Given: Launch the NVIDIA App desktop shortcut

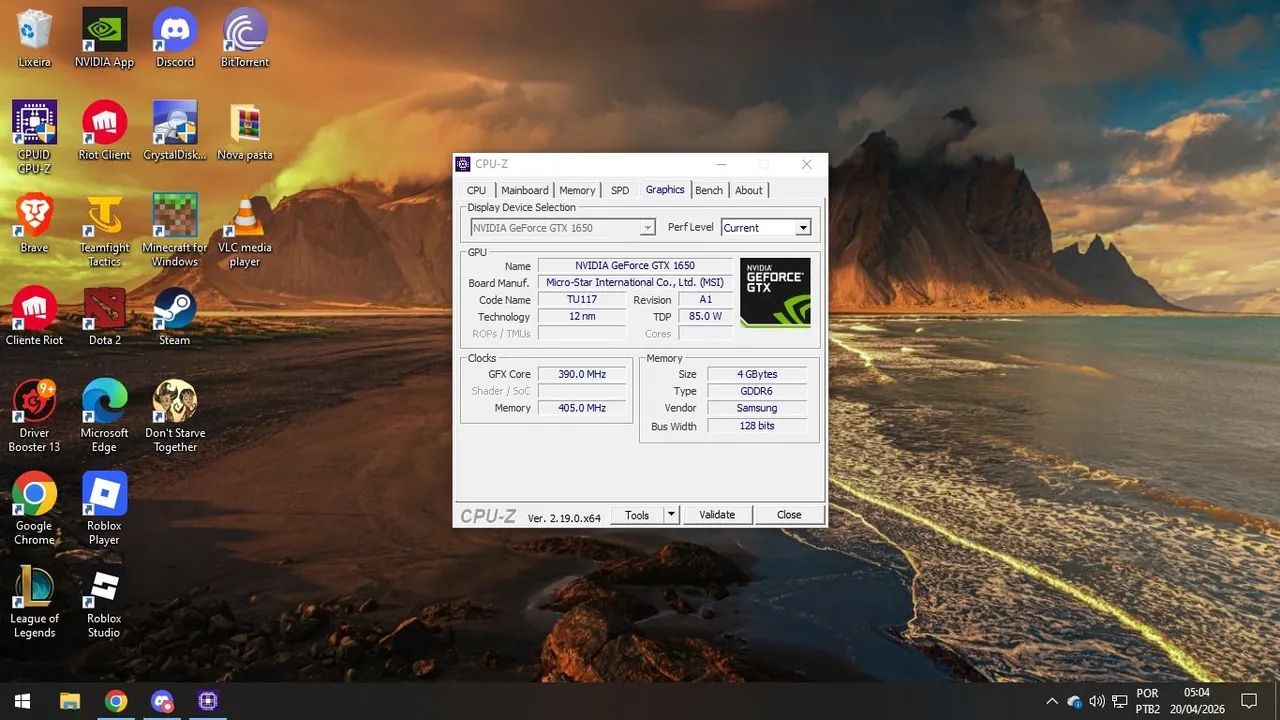Looking at the screenshot, I should (x=104, y=38).
